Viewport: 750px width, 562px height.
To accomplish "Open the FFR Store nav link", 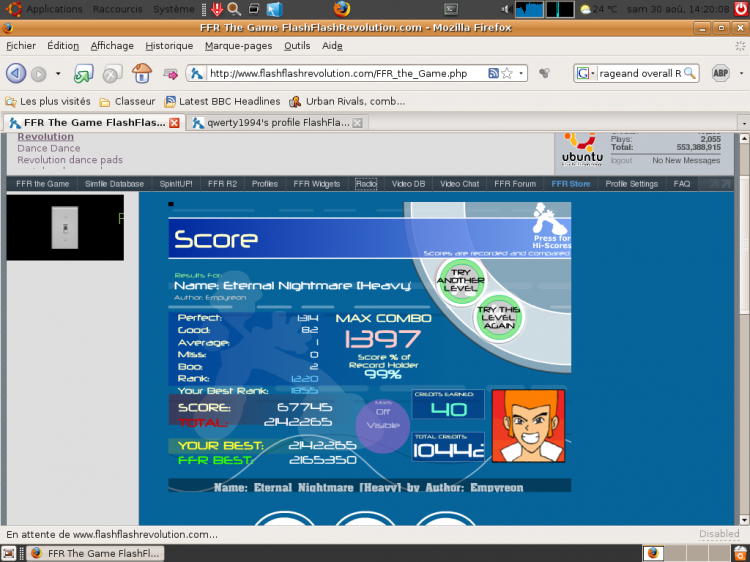I will [x=571, y=184].
